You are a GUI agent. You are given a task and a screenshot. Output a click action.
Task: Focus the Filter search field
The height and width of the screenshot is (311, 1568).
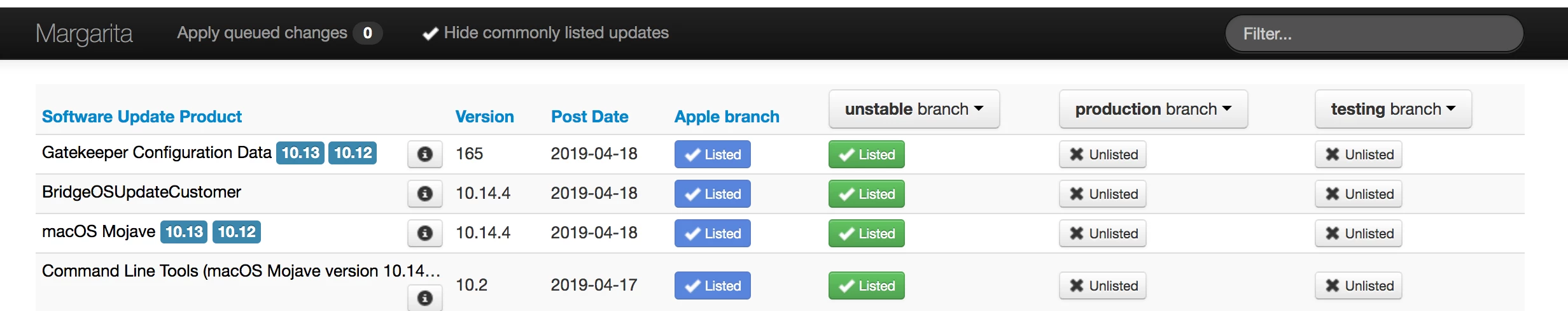(1374, 34)
